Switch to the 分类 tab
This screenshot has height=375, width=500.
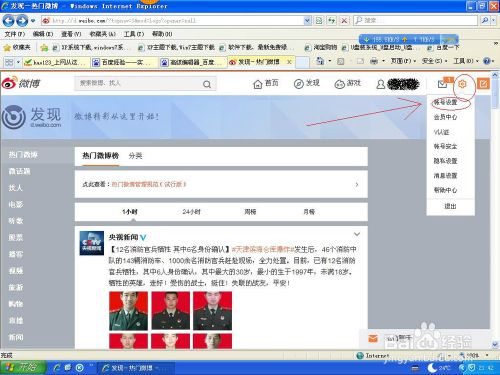(135, 156)
